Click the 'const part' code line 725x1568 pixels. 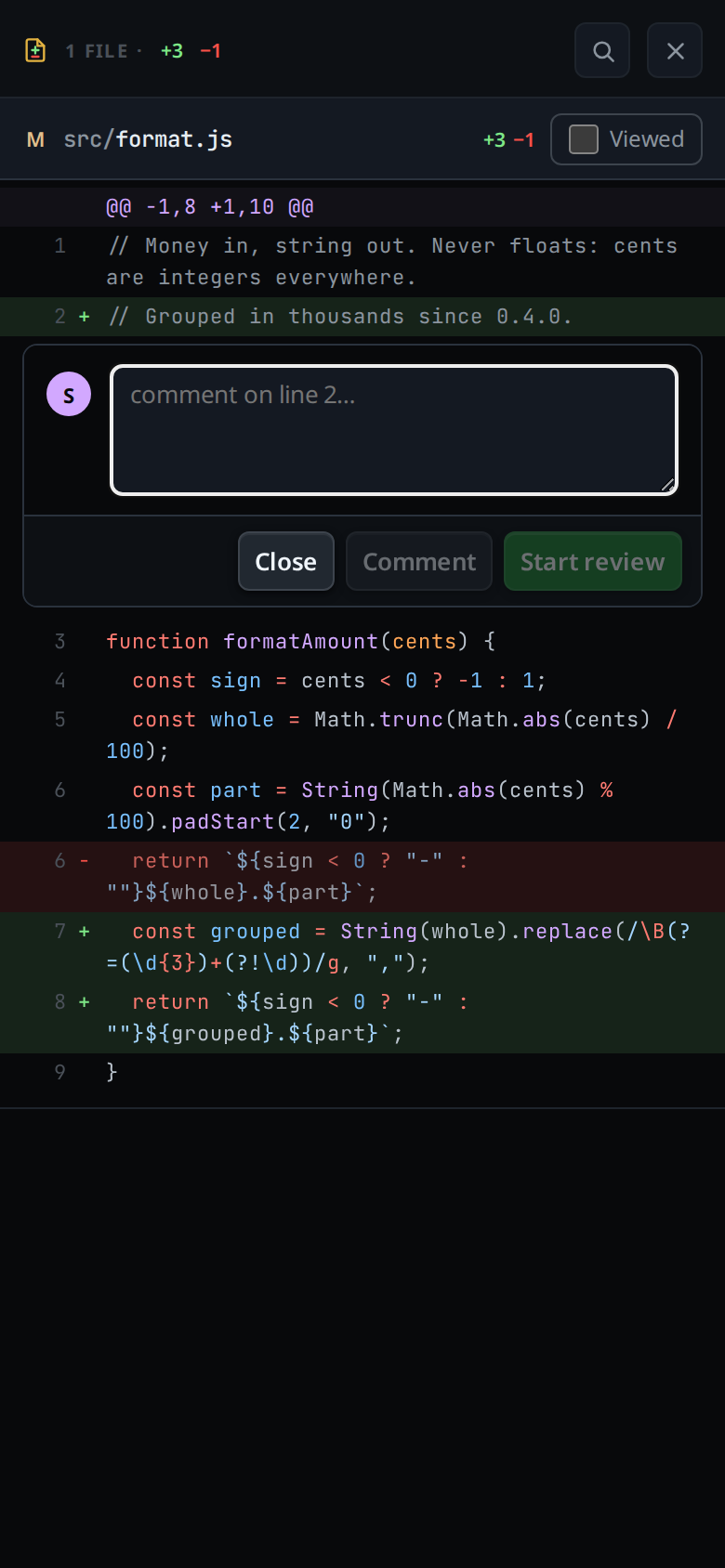tap(362, 806)
